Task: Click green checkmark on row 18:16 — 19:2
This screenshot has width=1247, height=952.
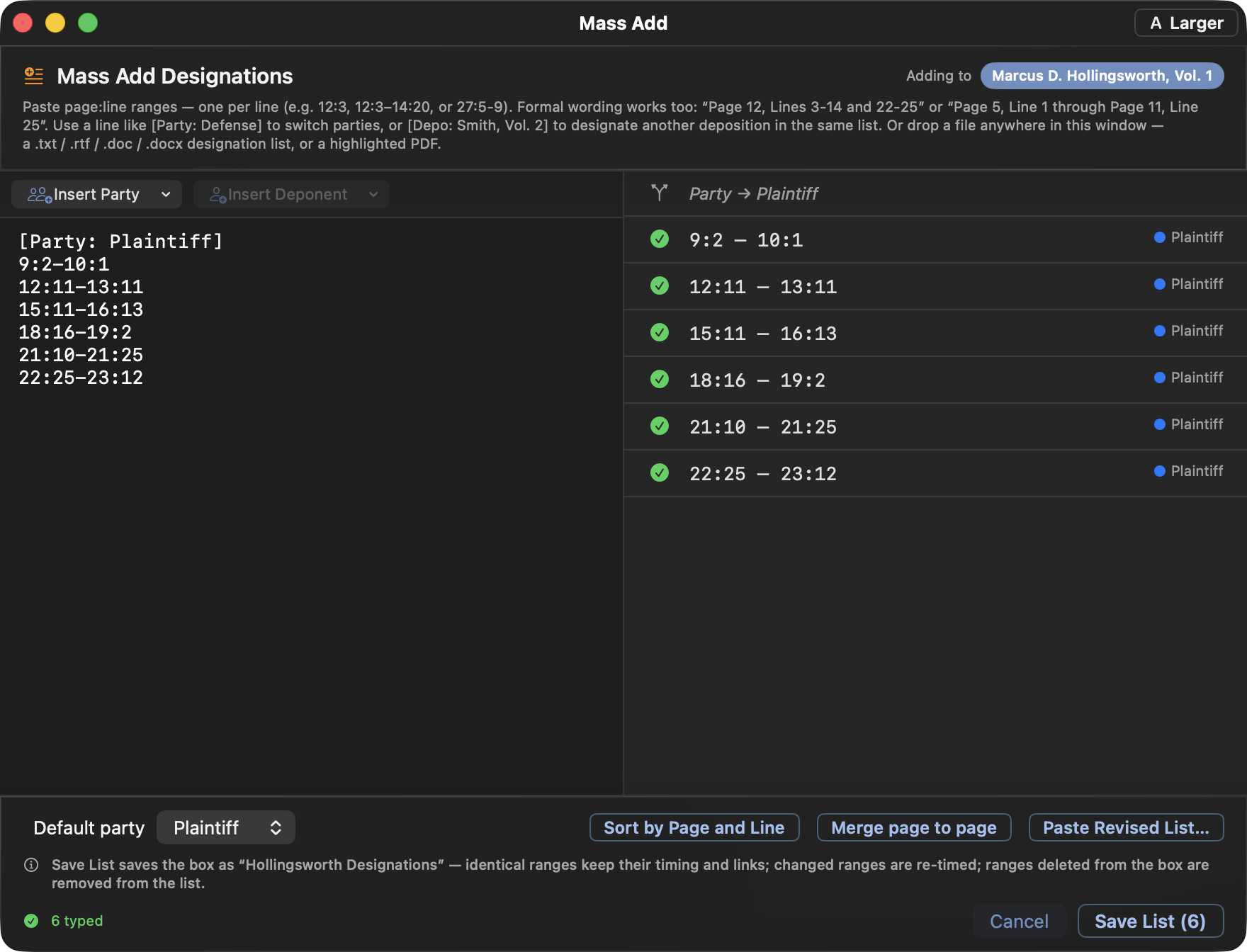Action: tap(660, 379)
